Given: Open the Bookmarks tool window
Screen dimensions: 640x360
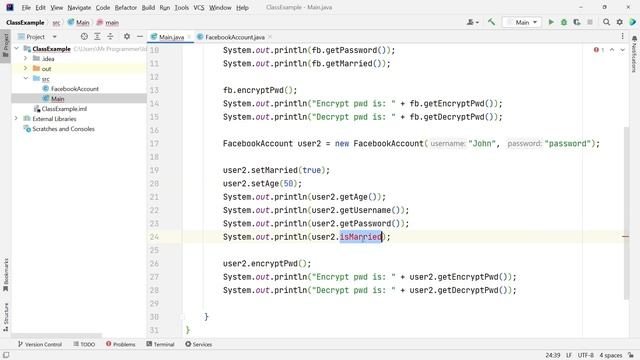Looking at the screenshot, I should pyautogui.click(x=6, y=275).
